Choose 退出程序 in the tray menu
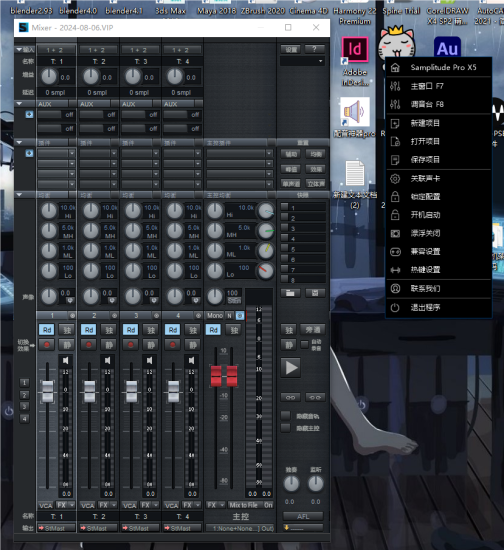 [438, 308]
